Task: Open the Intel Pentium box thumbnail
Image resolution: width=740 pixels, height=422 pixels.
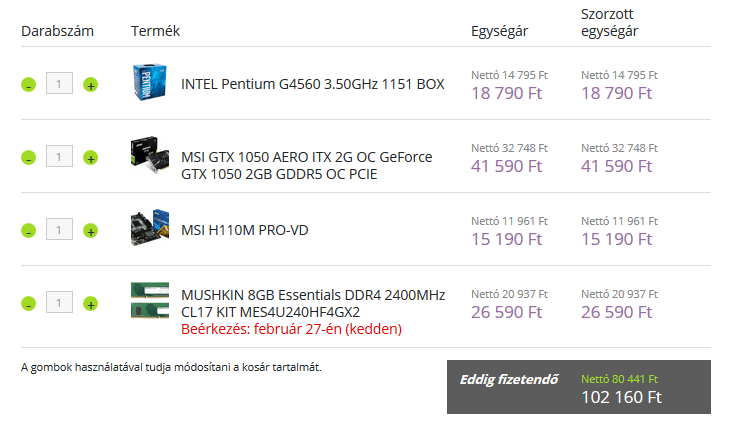Action: click(x=150, y=82)
